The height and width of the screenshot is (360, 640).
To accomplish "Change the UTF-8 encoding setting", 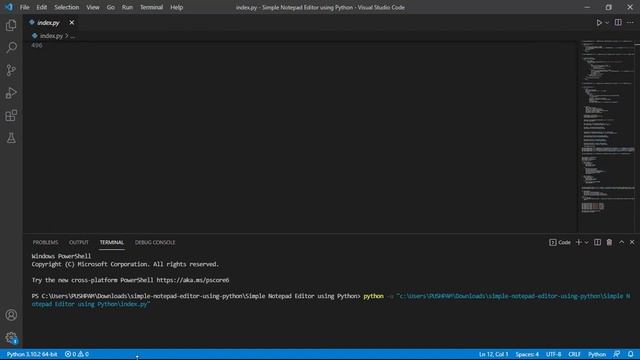I will 553,354.
